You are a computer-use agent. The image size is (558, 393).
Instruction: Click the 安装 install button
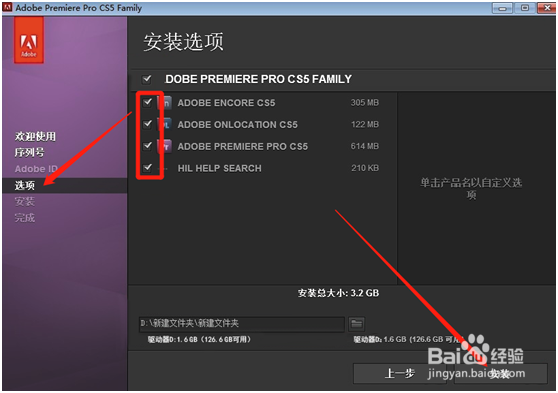[501, 373]
